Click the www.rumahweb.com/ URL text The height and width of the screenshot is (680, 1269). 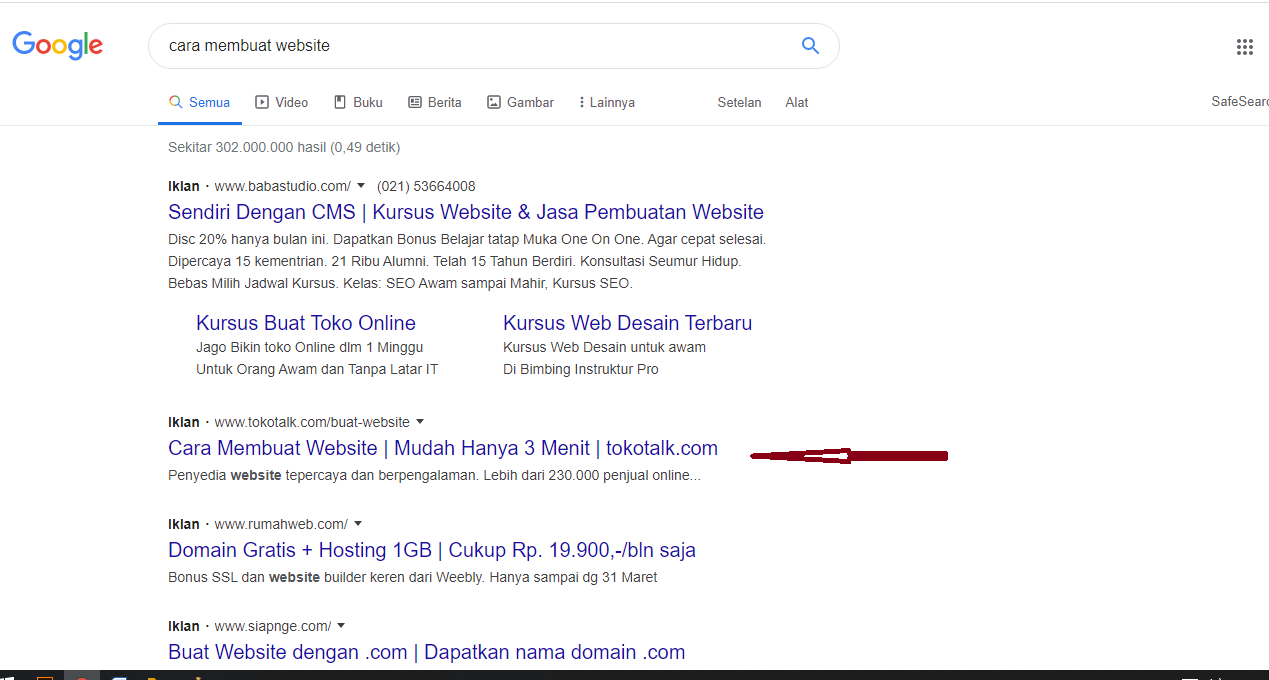point(281,524)
